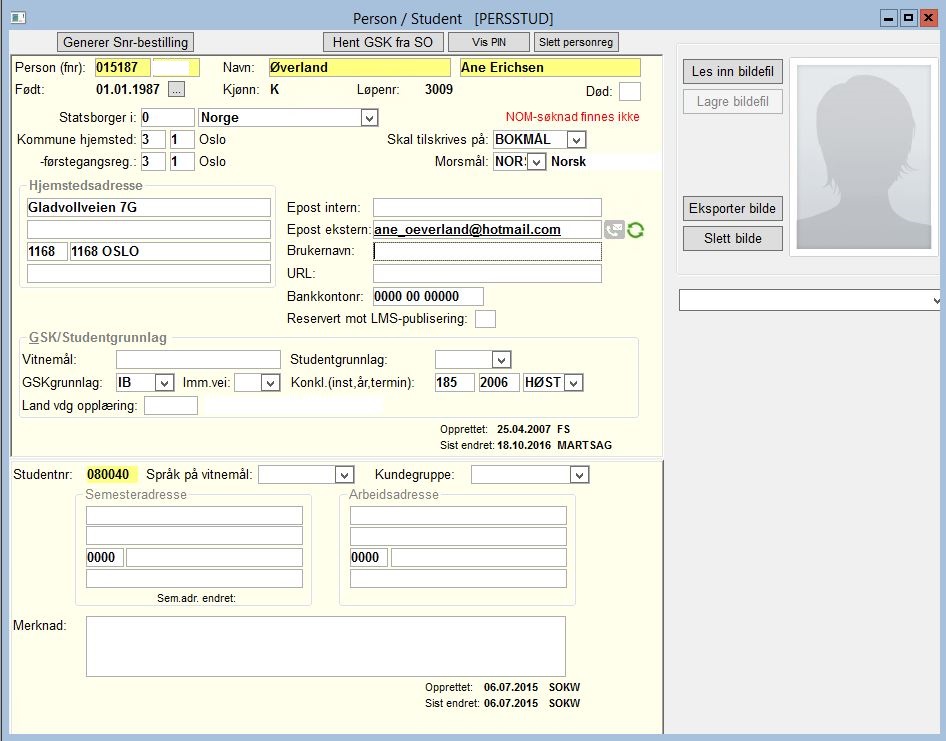Click the Konkl. year field 2006
Screen dimensions: 946x741
pyautogui.click(x=499, y=383)
